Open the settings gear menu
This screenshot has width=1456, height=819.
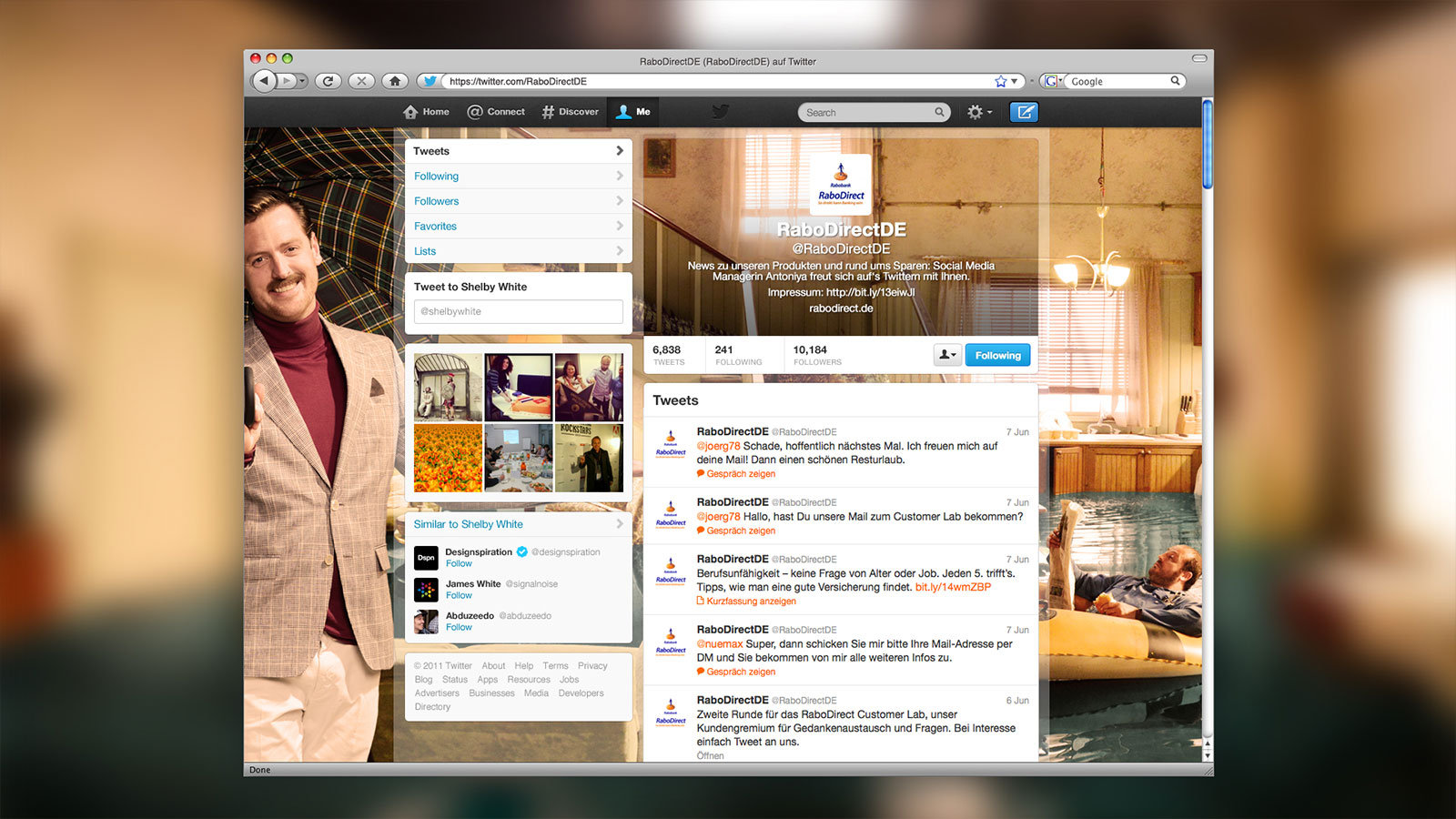978,112
